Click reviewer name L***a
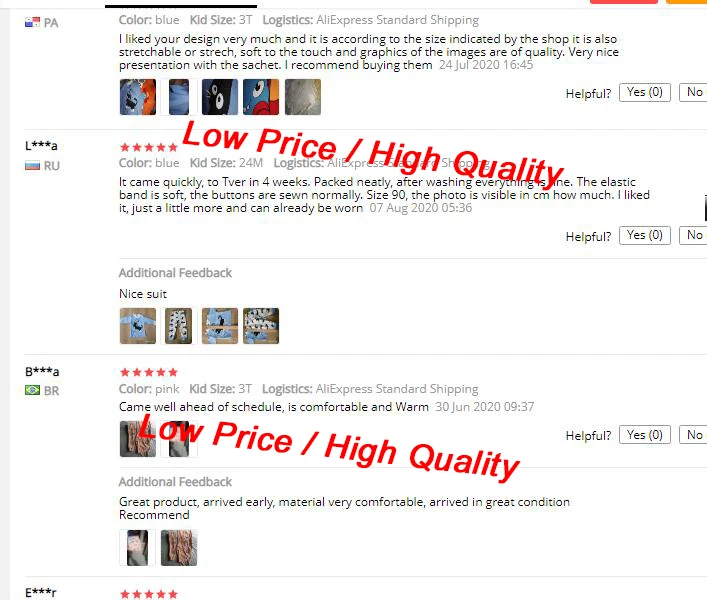Image resolution: width=707 pixels, height=600 pixels. tap(41, 146)
